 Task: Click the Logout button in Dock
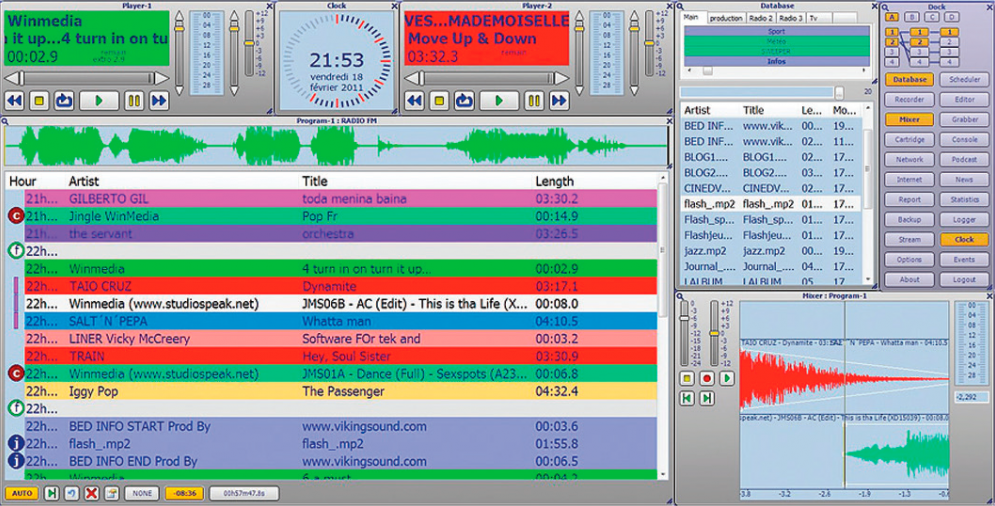[x=964, y=279]
